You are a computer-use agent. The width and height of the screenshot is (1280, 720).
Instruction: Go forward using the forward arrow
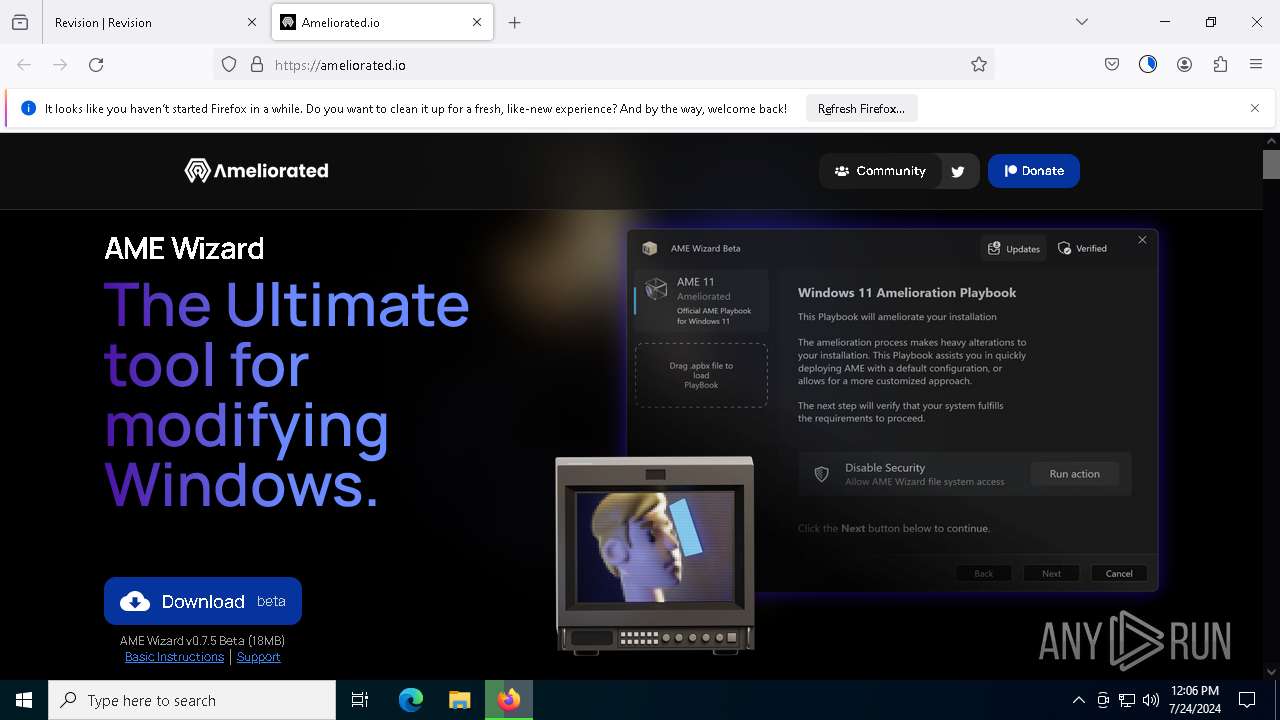click(x=60, y=65)
